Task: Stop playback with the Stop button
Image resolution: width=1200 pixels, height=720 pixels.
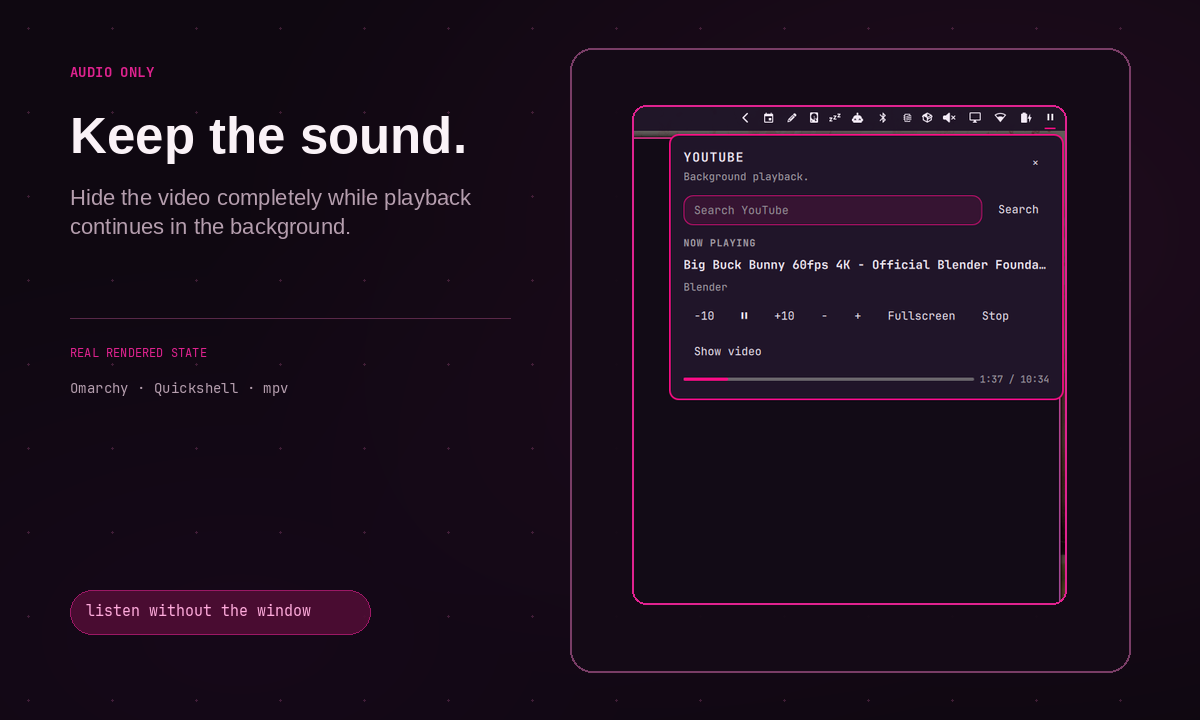Action: (x=995, y=316)
